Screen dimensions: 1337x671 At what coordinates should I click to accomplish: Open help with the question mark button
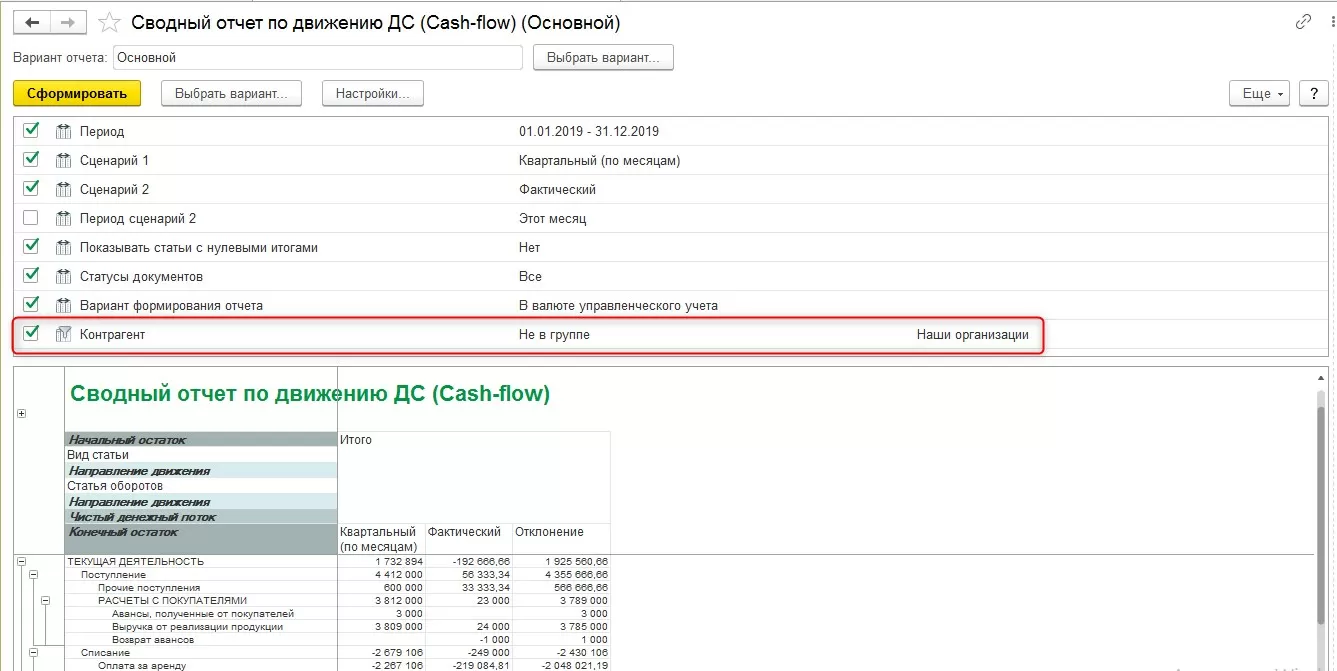pyautogui.click(x=1313, y=93)
